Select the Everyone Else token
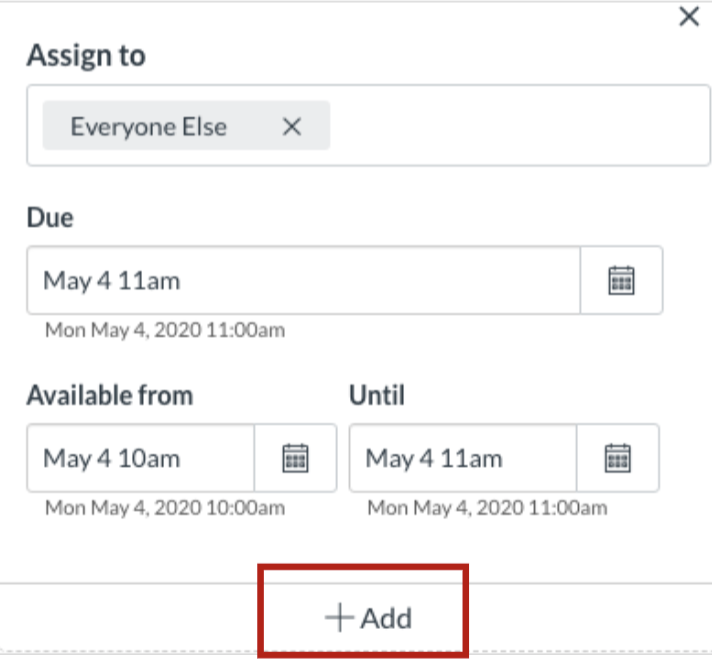The height and width of the screenshot is (662, 712). click(x=148, y=126)
